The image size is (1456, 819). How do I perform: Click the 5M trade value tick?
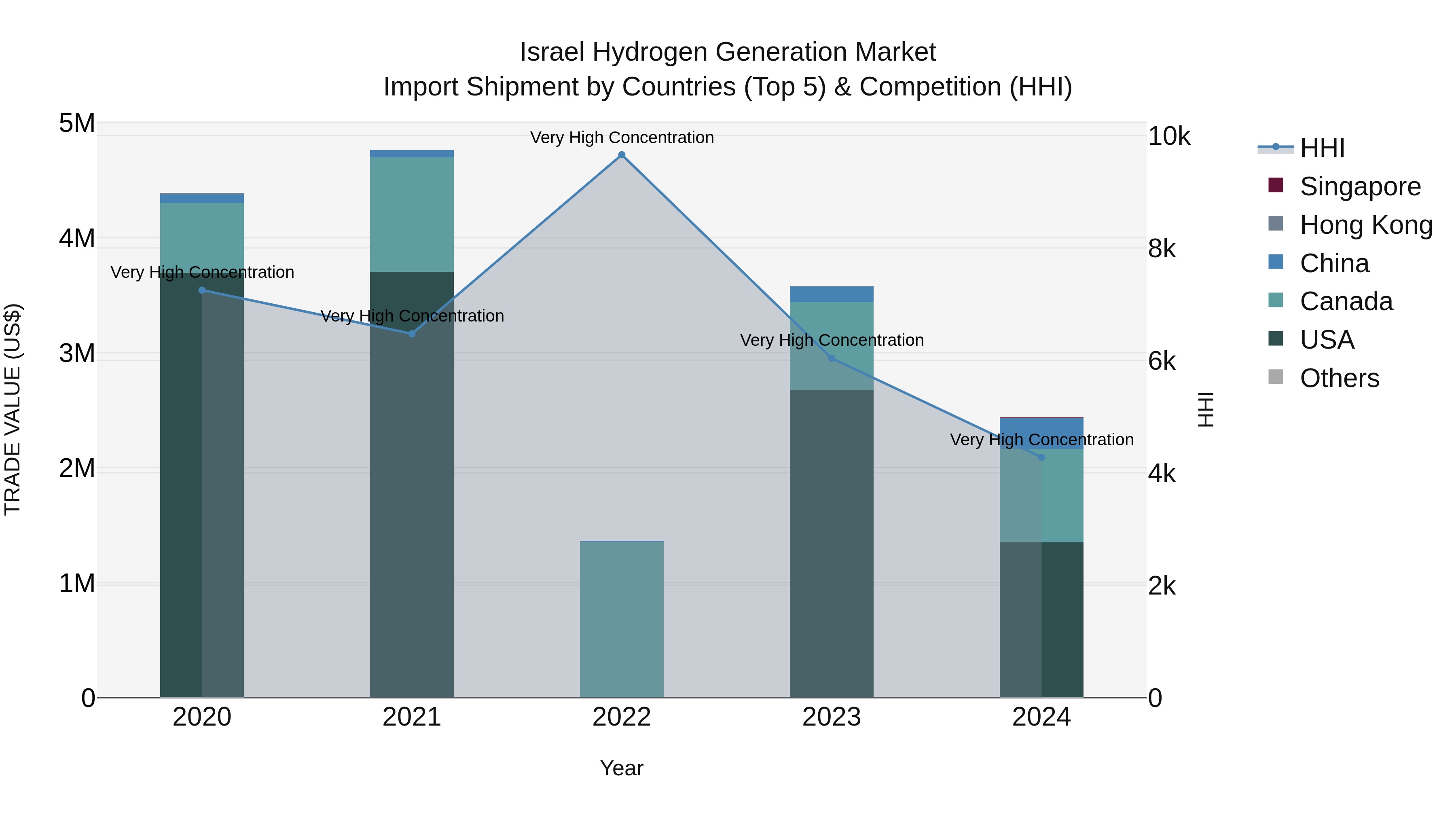click(x=77, y=123)
